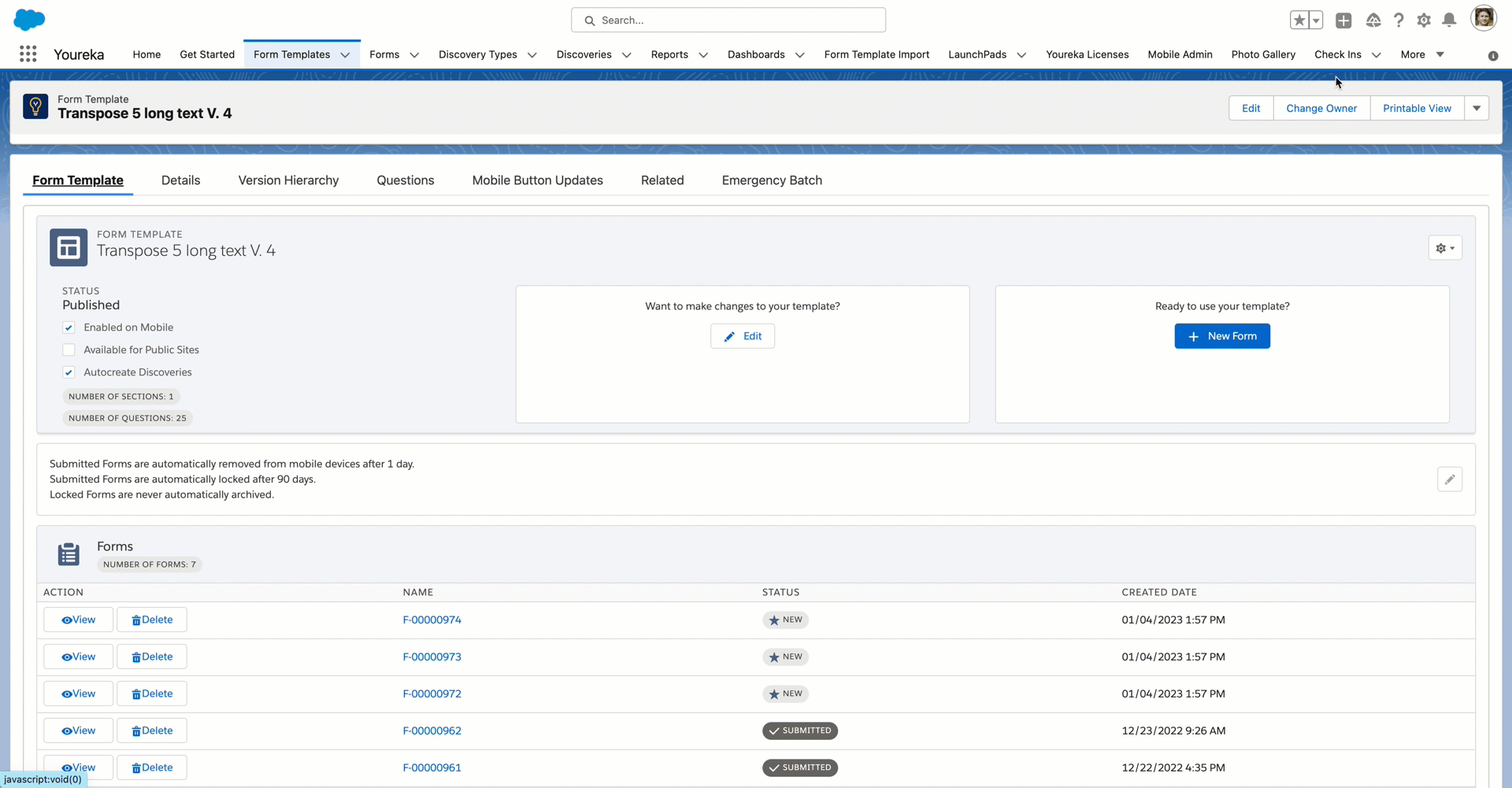Click the info icon beside More
The width and height of the screenshot is (1512, 788).
point(1493,55)
